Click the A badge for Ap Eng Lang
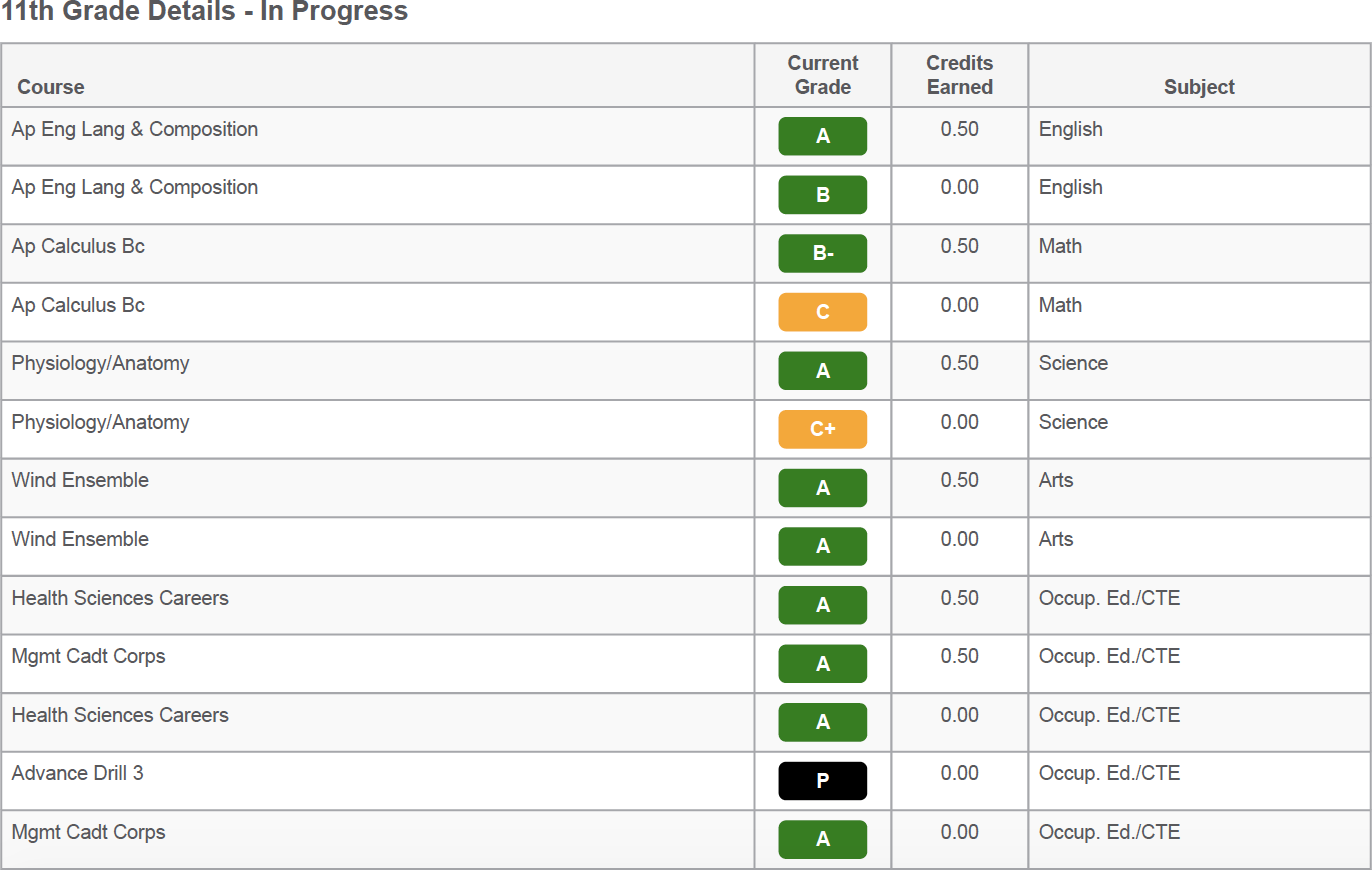This screenshot has width=1372, height=870. click(822, 136)
